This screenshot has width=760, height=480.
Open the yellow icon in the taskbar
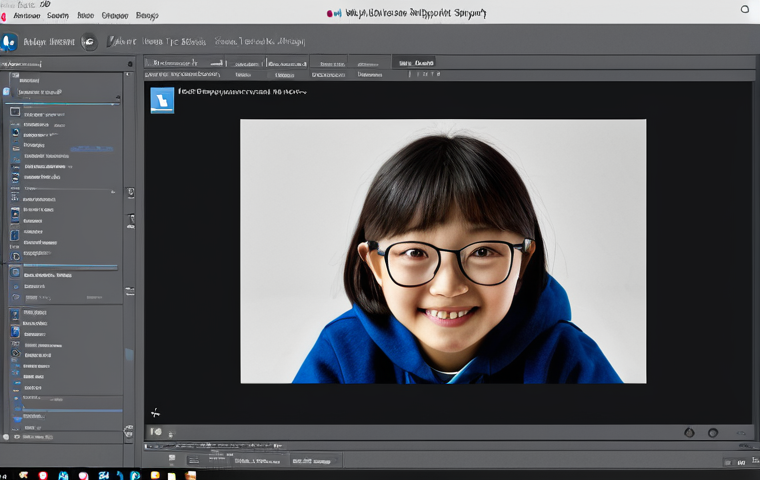pyautogui.click(x=155, y=475)
